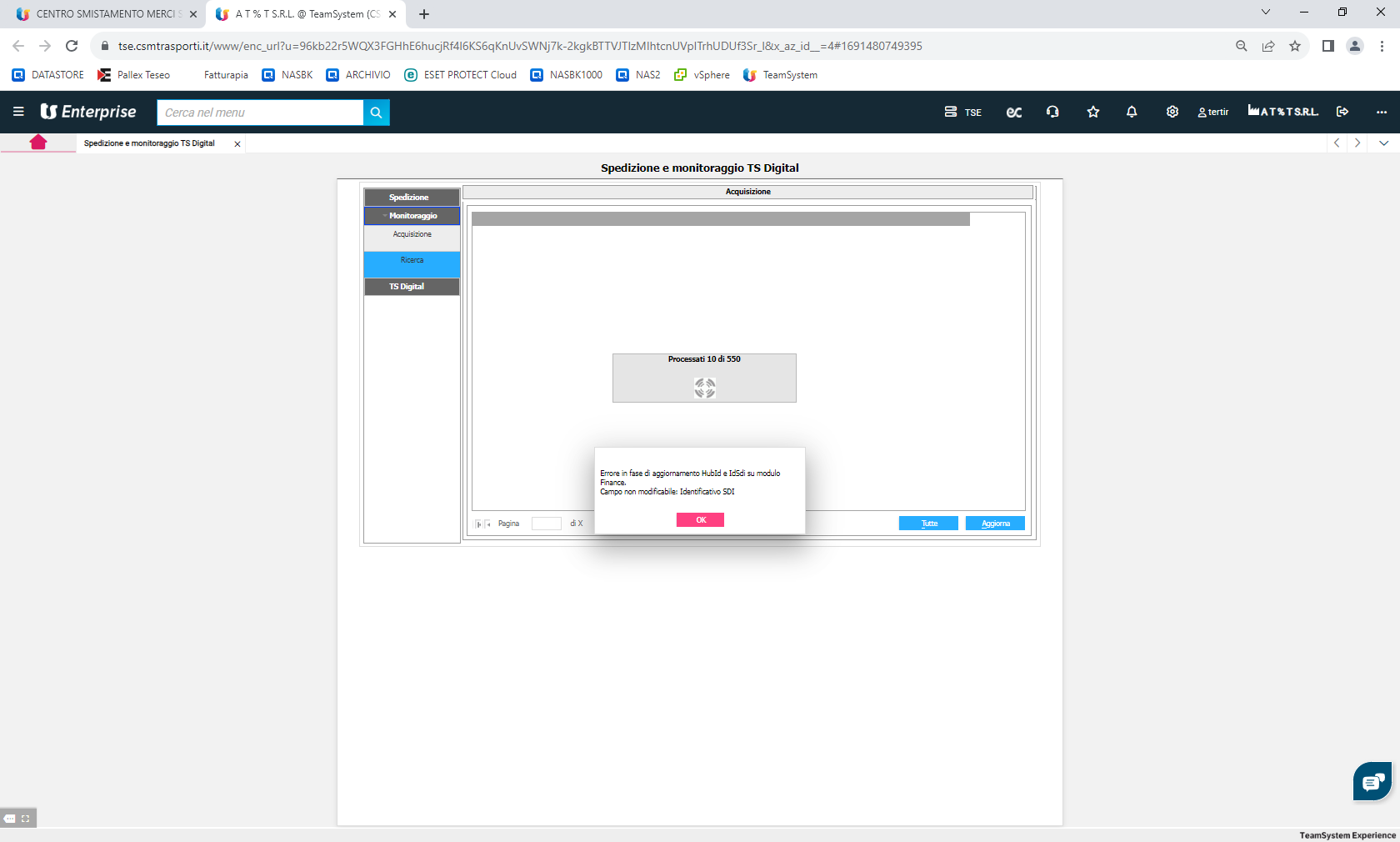This screenshot has width=1400, height=842.
Task: Select Acquisizione in the side menu
Action: [x=412, y=234]
